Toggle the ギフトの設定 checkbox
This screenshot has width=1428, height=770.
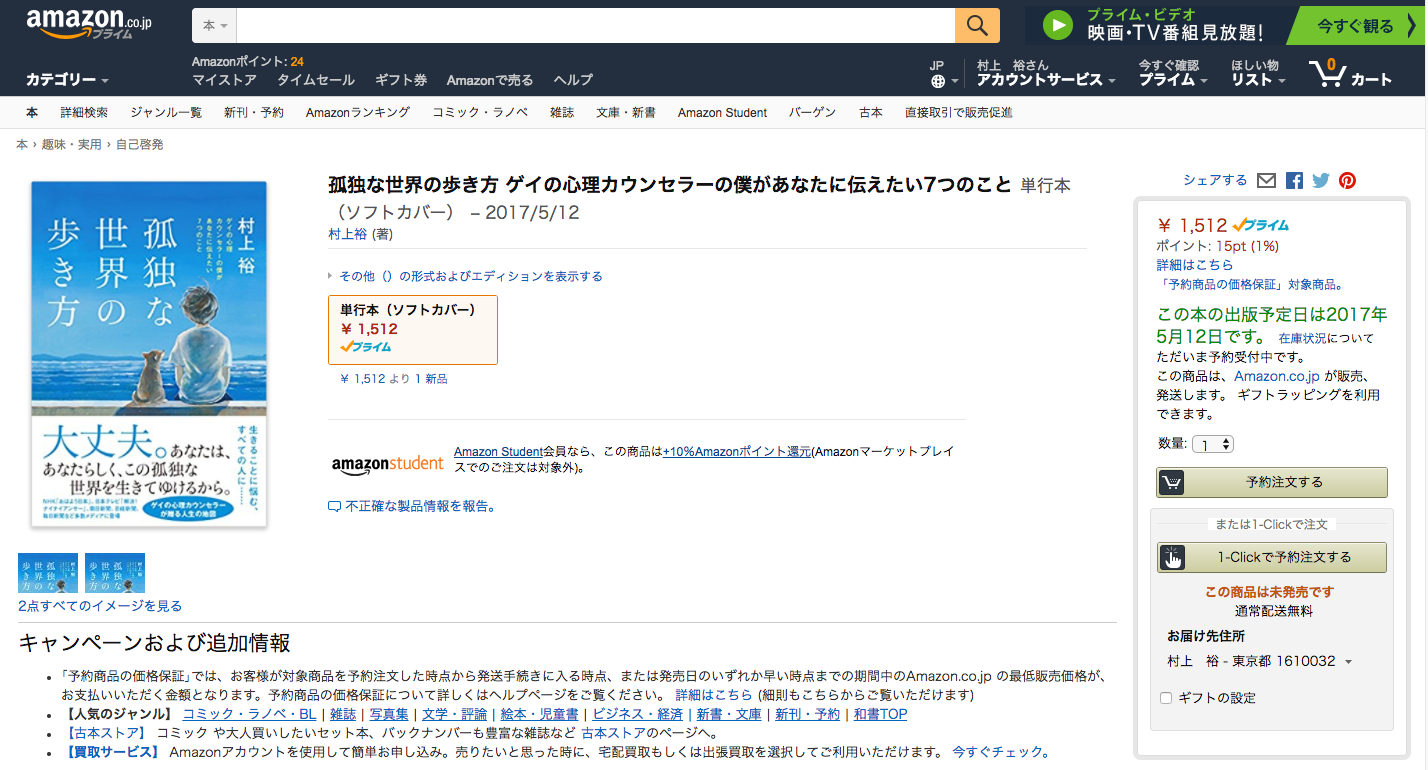1166,698
